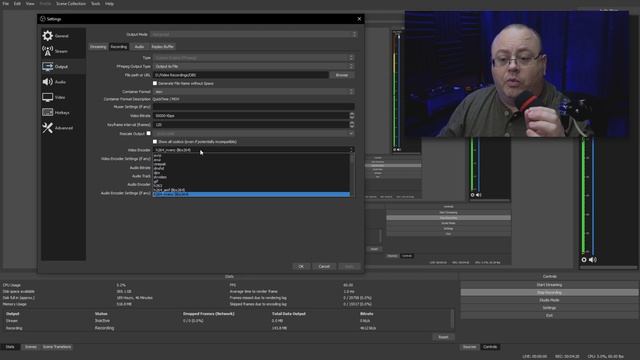Enable Show all codecs checkbox
The height and width of the screenshot is (360, 640).
click(x=155, y=142)
